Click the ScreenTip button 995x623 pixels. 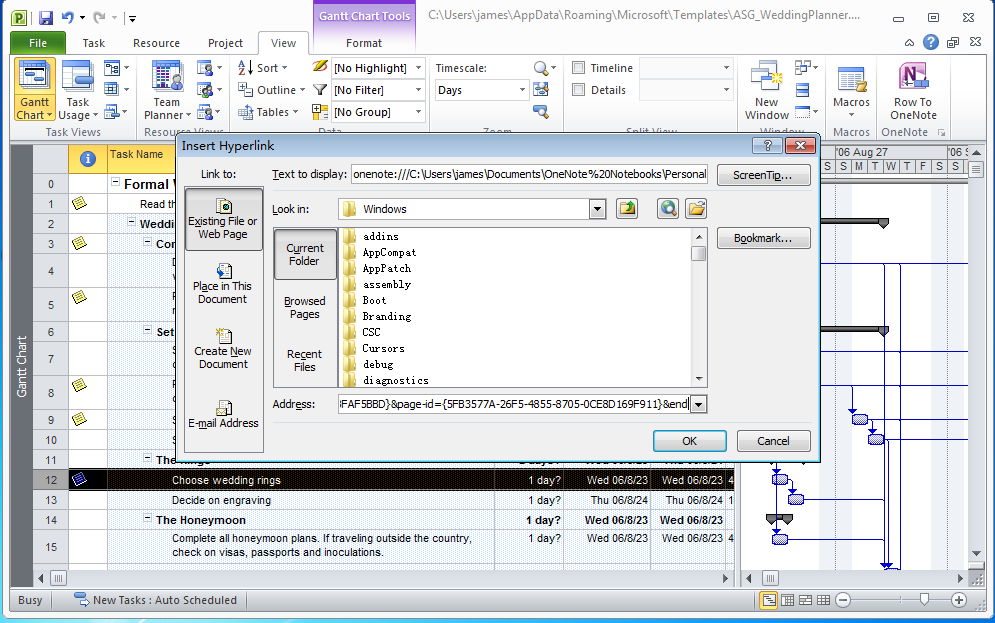(x=763, y=175)
